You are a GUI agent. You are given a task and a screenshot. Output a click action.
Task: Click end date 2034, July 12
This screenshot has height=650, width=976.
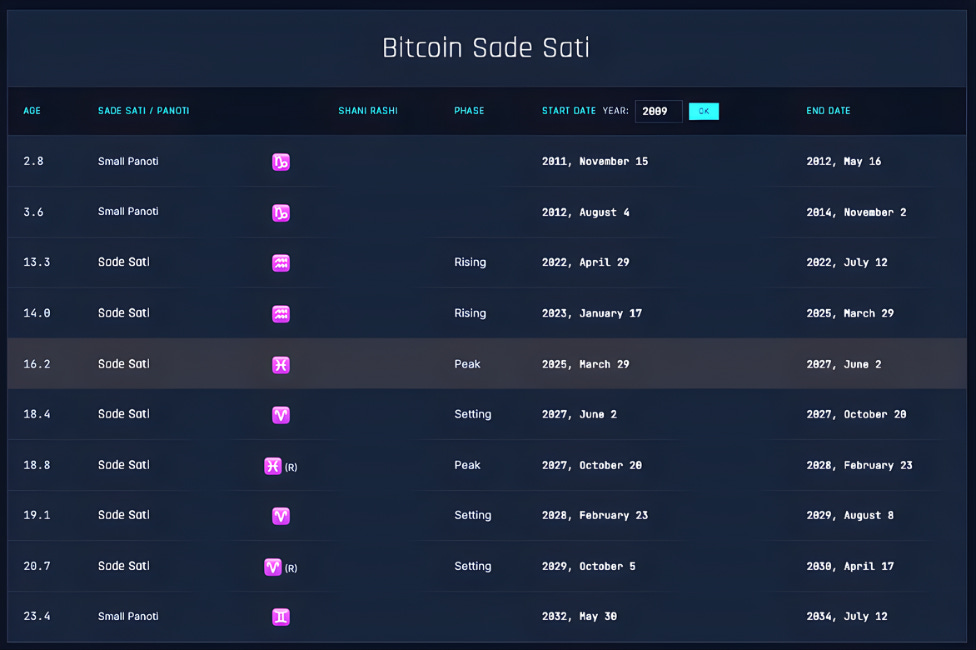tap(847, 616)
